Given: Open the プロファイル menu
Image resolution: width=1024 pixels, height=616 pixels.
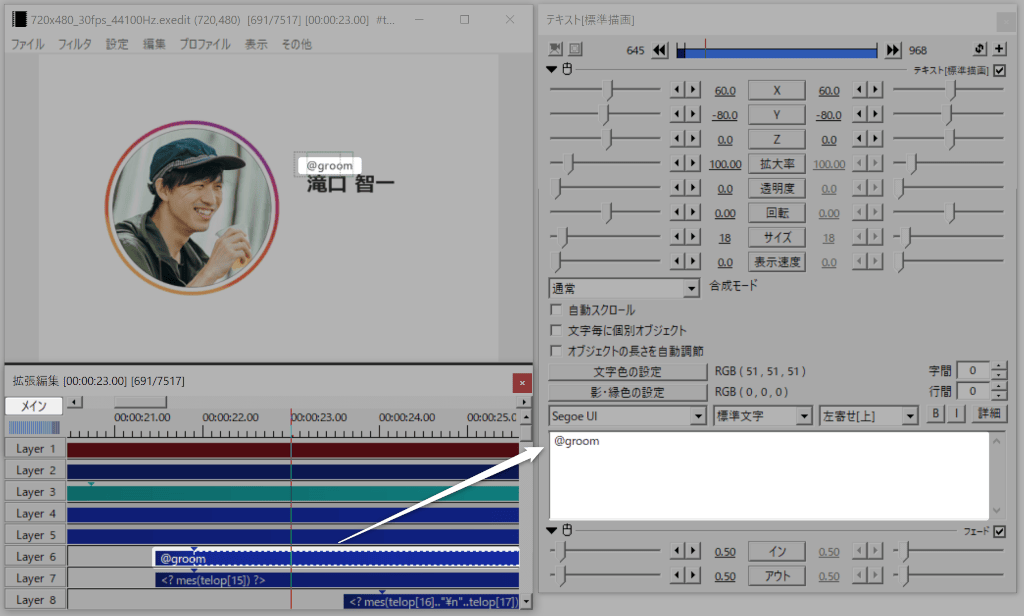Looking at the screenshot, I should 205,44.
